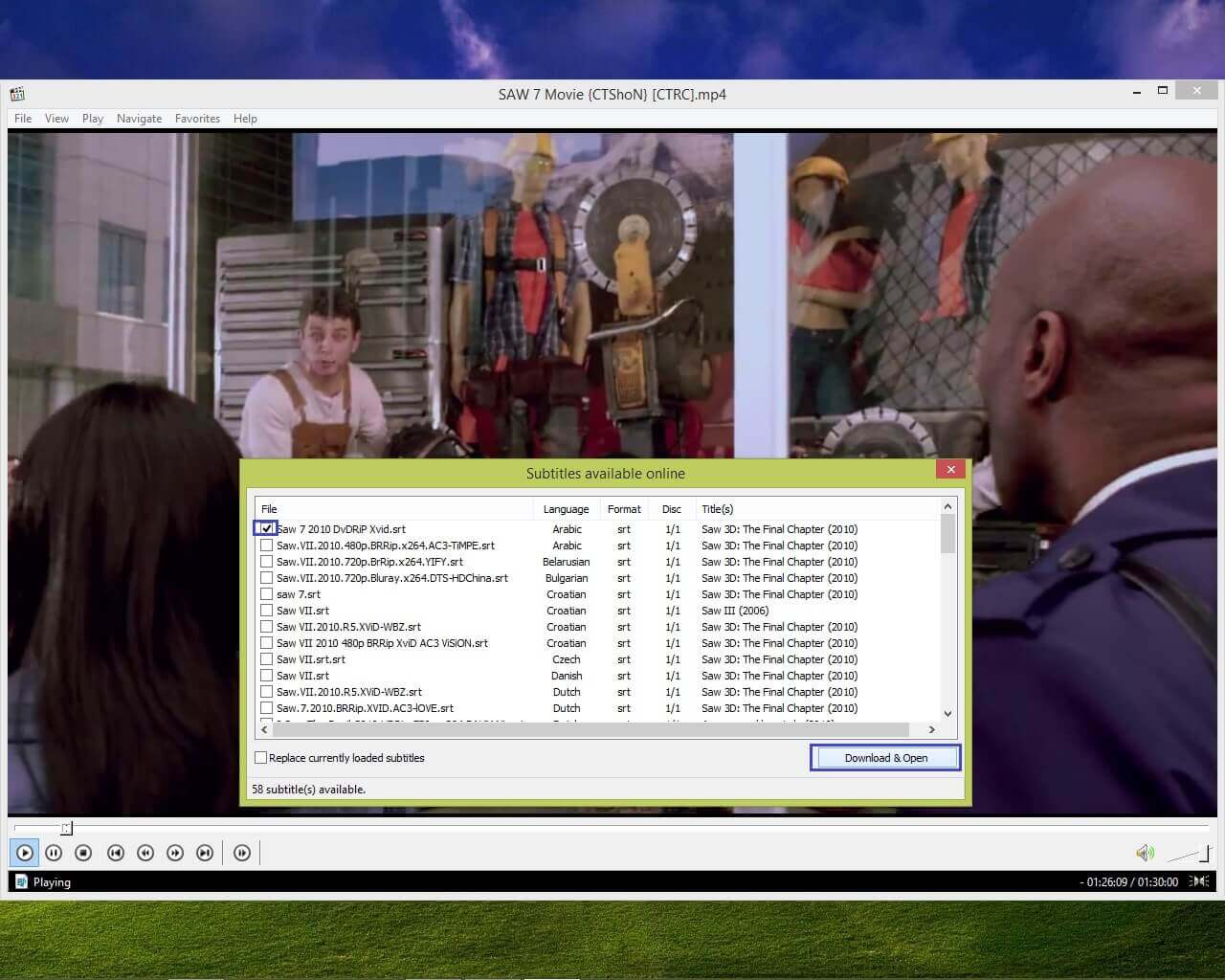Viewport: 1225px width, 980px height.
Task: Click the Belarusian language cell
Action: [566, 562]
